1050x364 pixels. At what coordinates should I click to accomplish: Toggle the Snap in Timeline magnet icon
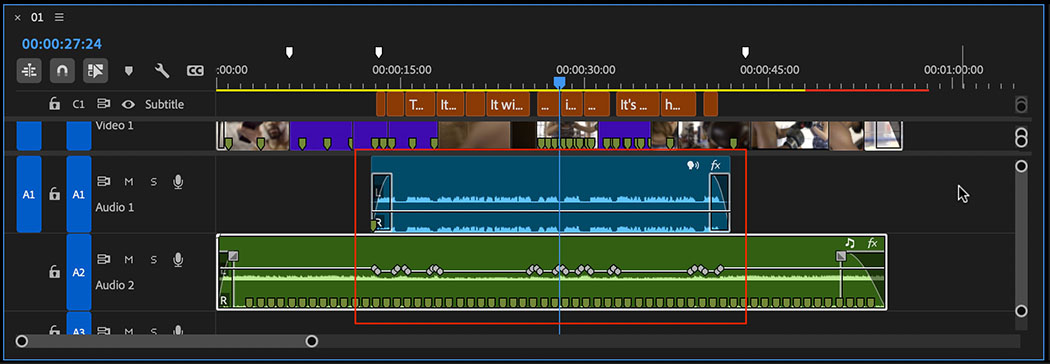pos(62,70)
